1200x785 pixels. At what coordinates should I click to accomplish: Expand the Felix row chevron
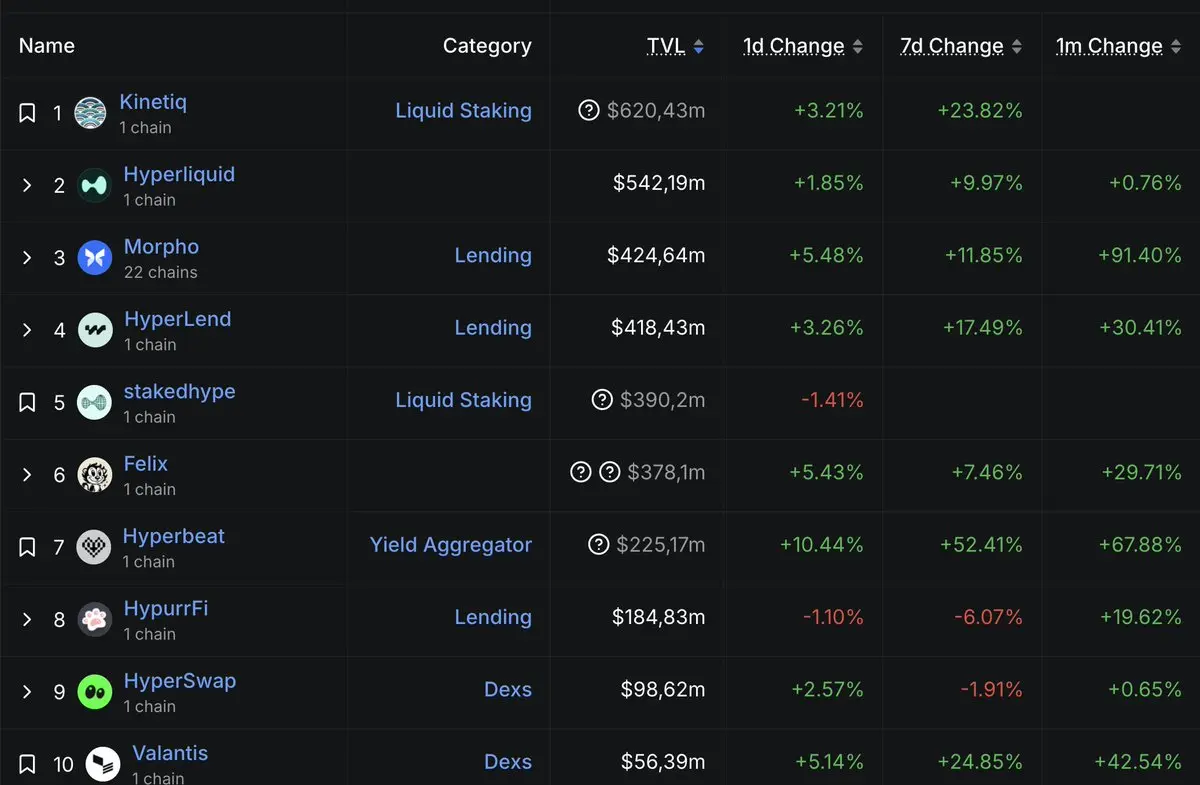click(27, 475)
